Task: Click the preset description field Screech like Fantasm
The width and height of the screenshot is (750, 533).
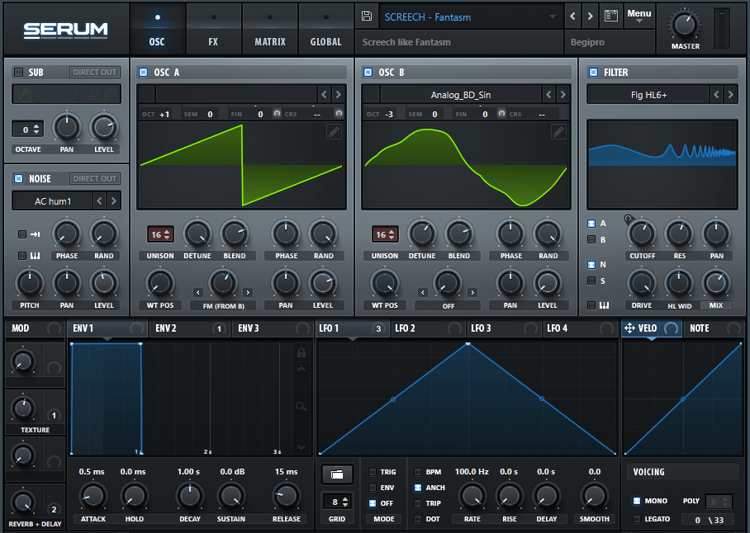Action: pyautogui.click(x=459, y=42)
